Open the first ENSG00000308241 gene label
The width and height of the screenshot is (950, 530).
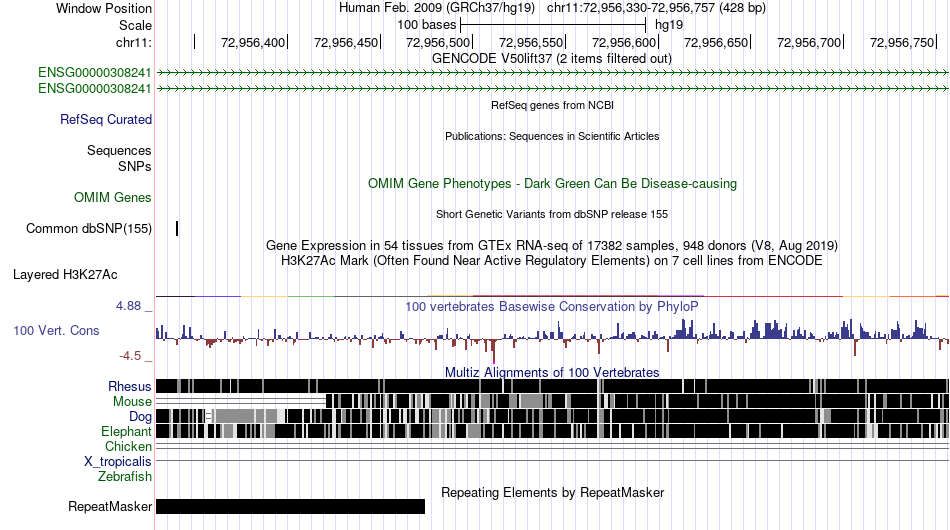coord(95,73)
